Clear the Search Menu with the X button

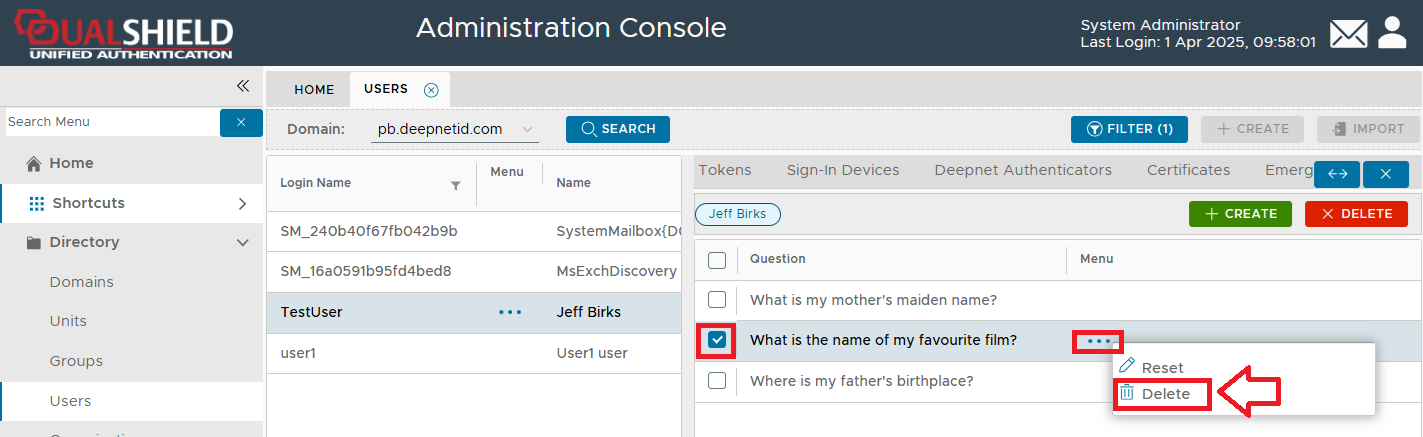(x=241, y=122)
